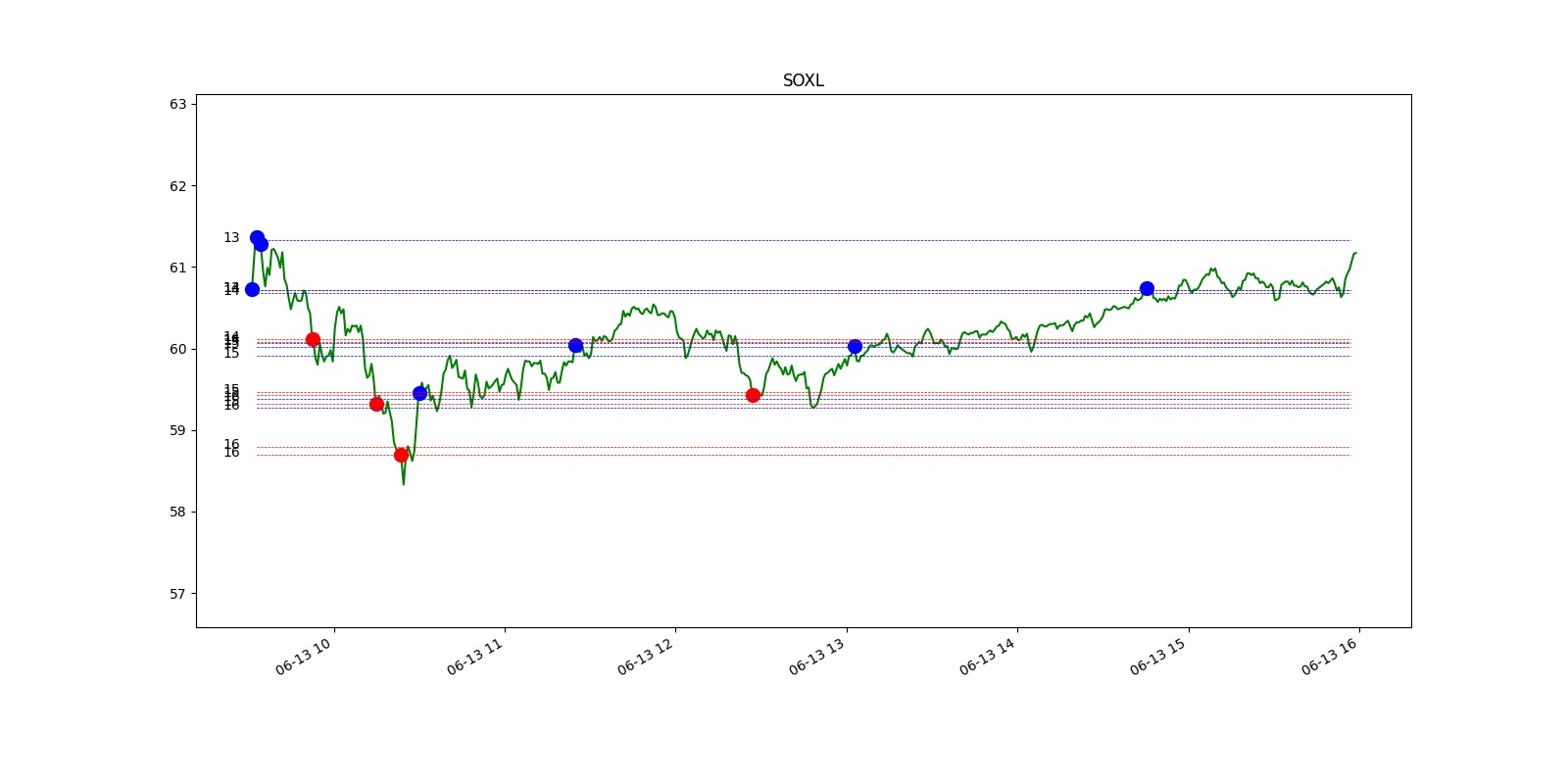Select the 58 y-axis tick label
Viewport: 1568px width, 784px height.
[x=177, y=512]
